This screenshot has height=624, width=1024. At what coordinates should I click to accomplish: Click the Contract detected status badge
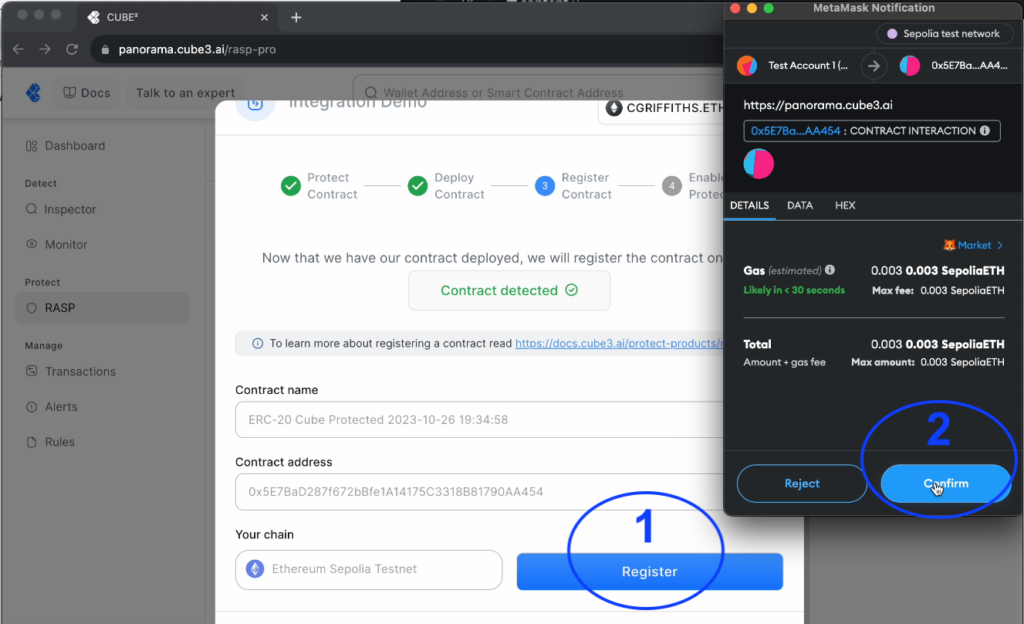[509, 290]
